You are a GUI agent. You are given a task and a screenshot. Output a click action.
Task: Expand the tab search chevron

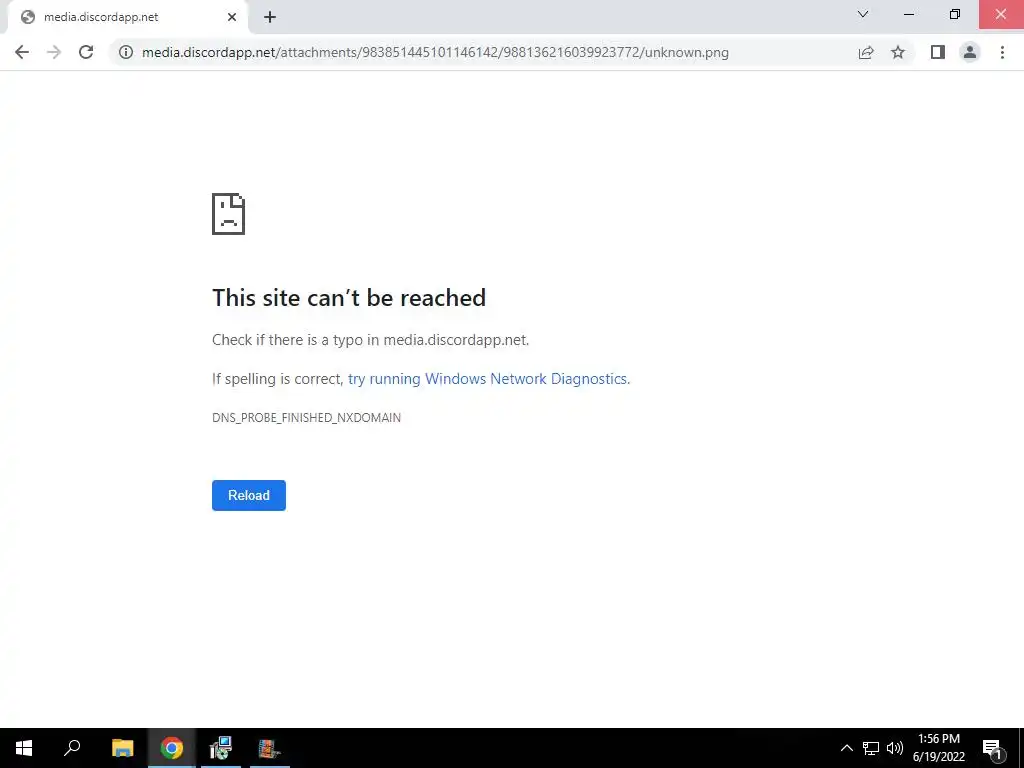(863, 14)
